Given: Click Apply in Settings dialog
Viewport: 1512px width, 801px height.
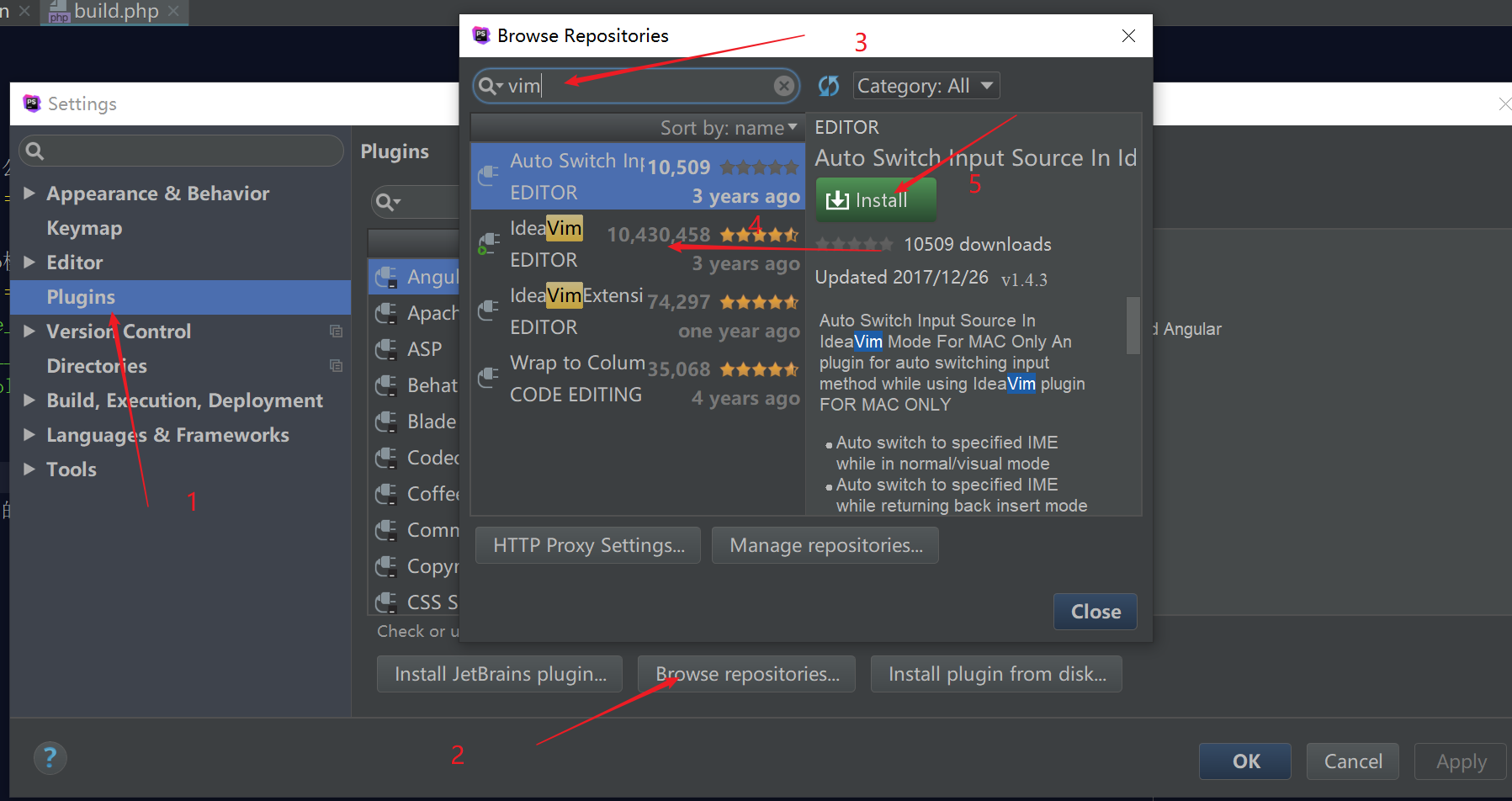Looking at the screenshot, I should coord(1461,761).
